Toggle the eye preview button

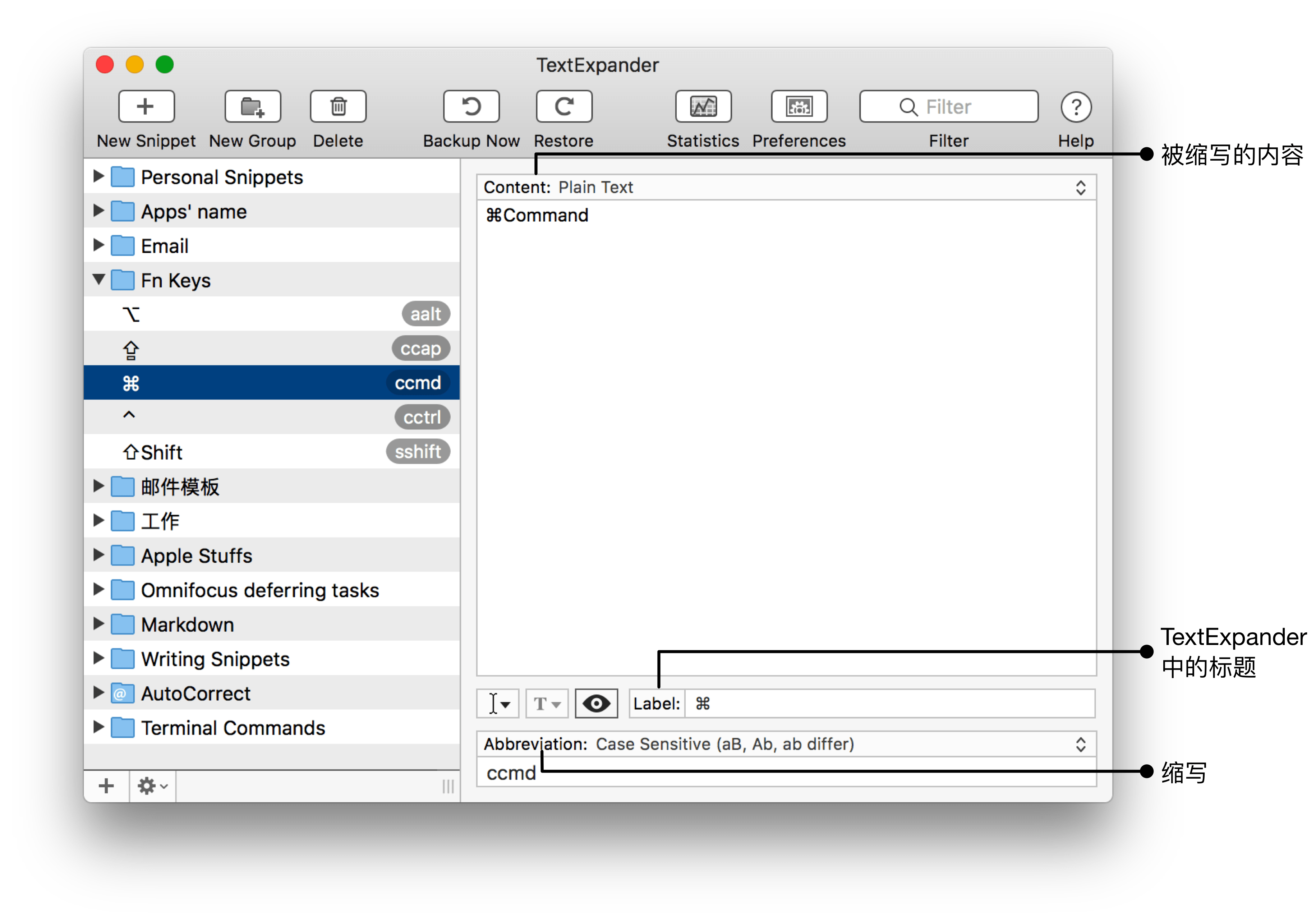tap(596, 703)
